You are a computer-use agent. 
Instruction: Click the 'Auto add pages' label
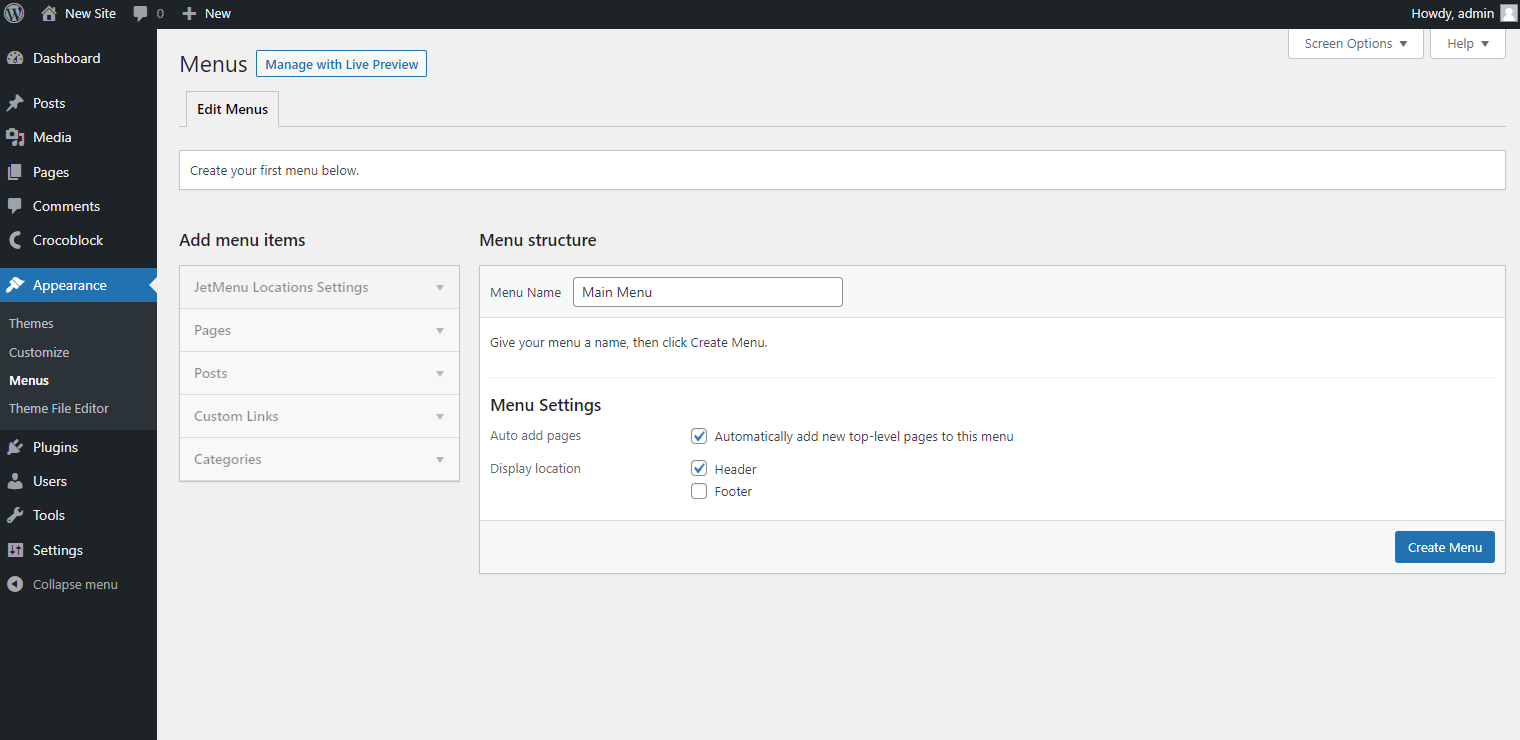(x=535, y=436)
